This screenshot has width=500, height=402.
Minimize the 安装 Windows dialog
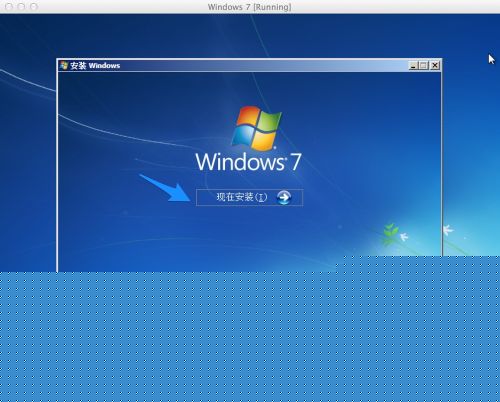413,66
